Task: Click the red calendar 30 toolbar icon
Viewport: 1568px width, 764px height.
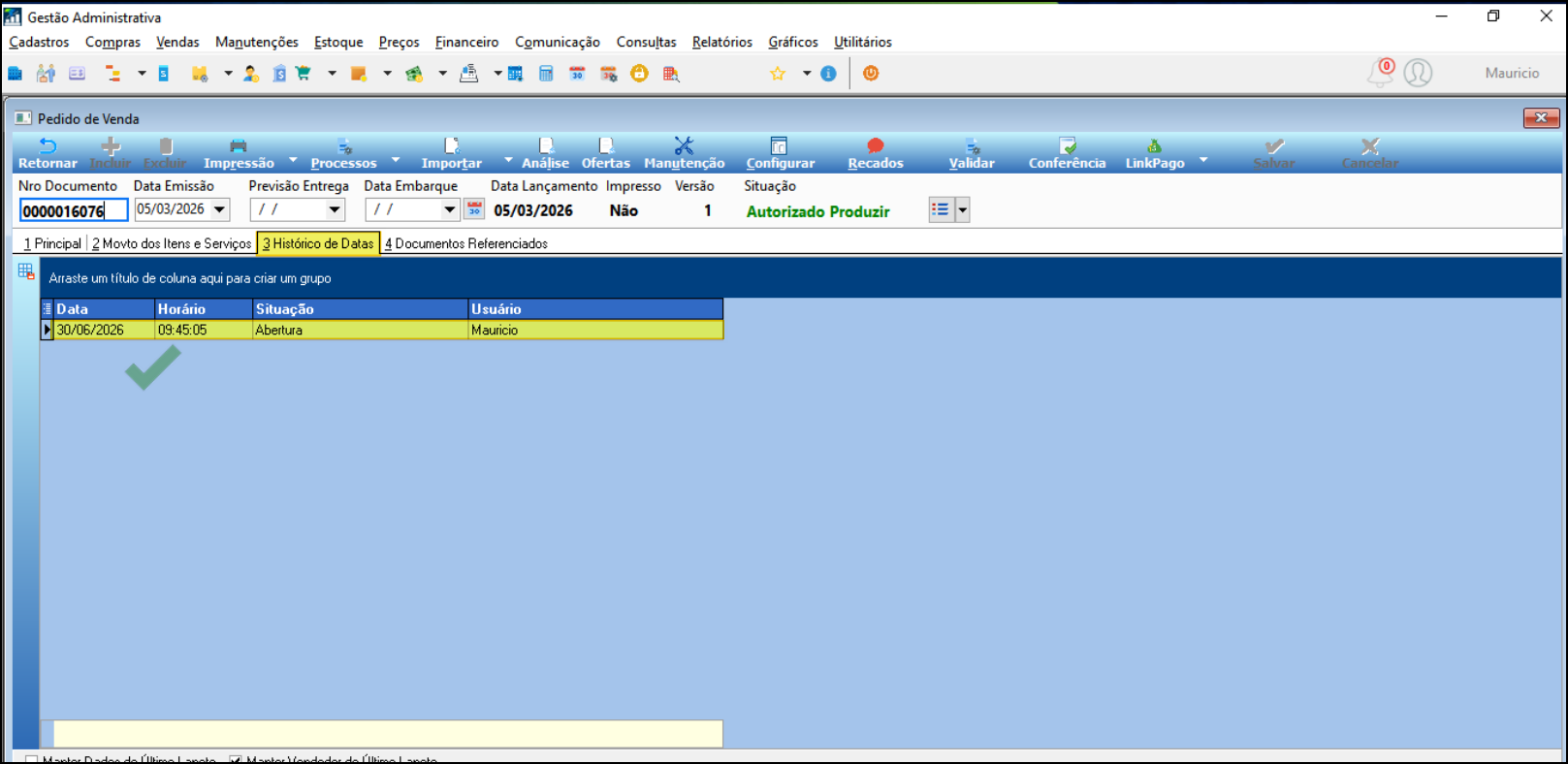Action: [x=577, y=74]
